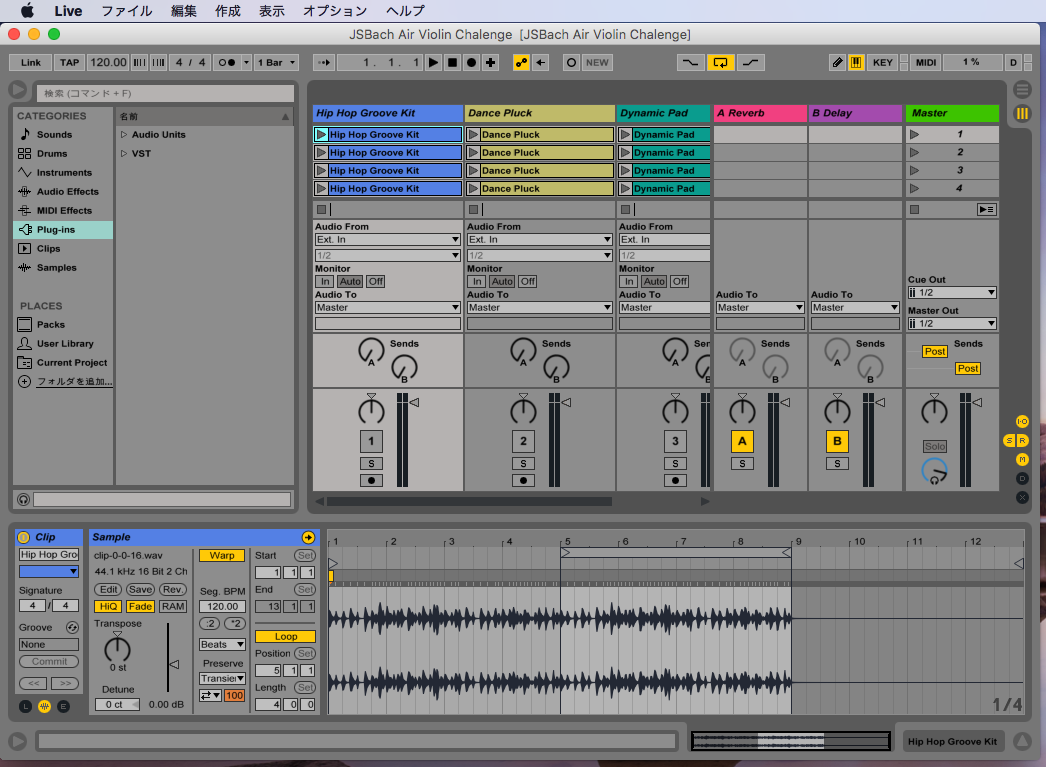The width and height of the screenshot is (1046, 767).
Task: Click the transport Play button
Action: [x=433, y=63]
